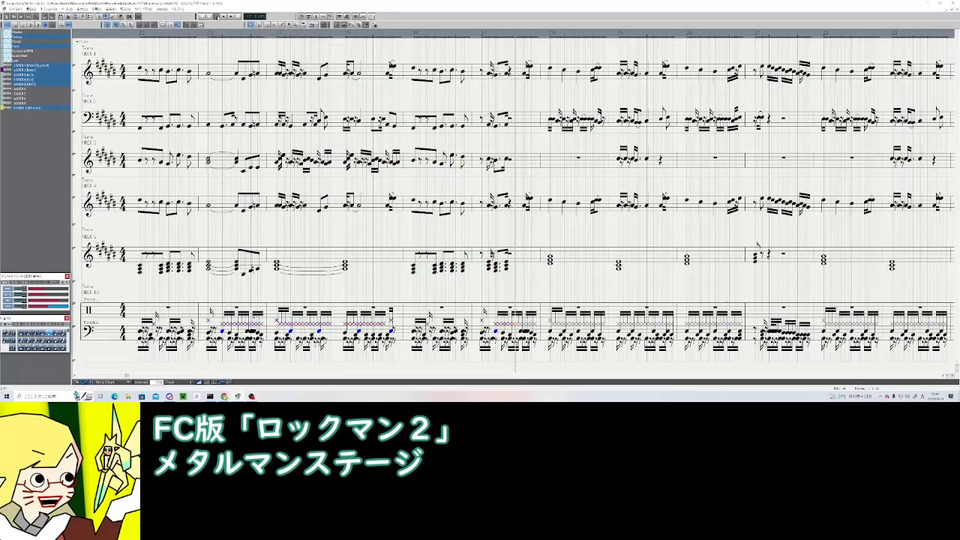Viewport: 960px width, 540px height.
Task: Click the Interval value field below the score
Action: [157, 382]
